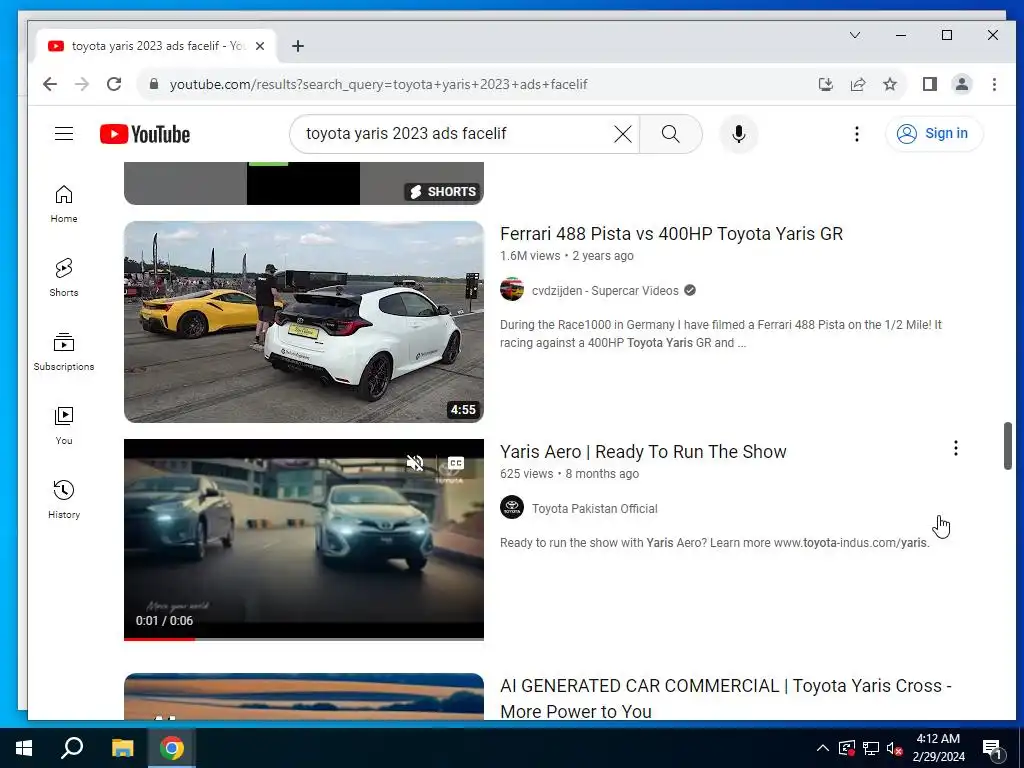
Task: Open 'Ferrari 488 Pista vs 400HP Toyota Yaris GR' title
Action: 671,234
